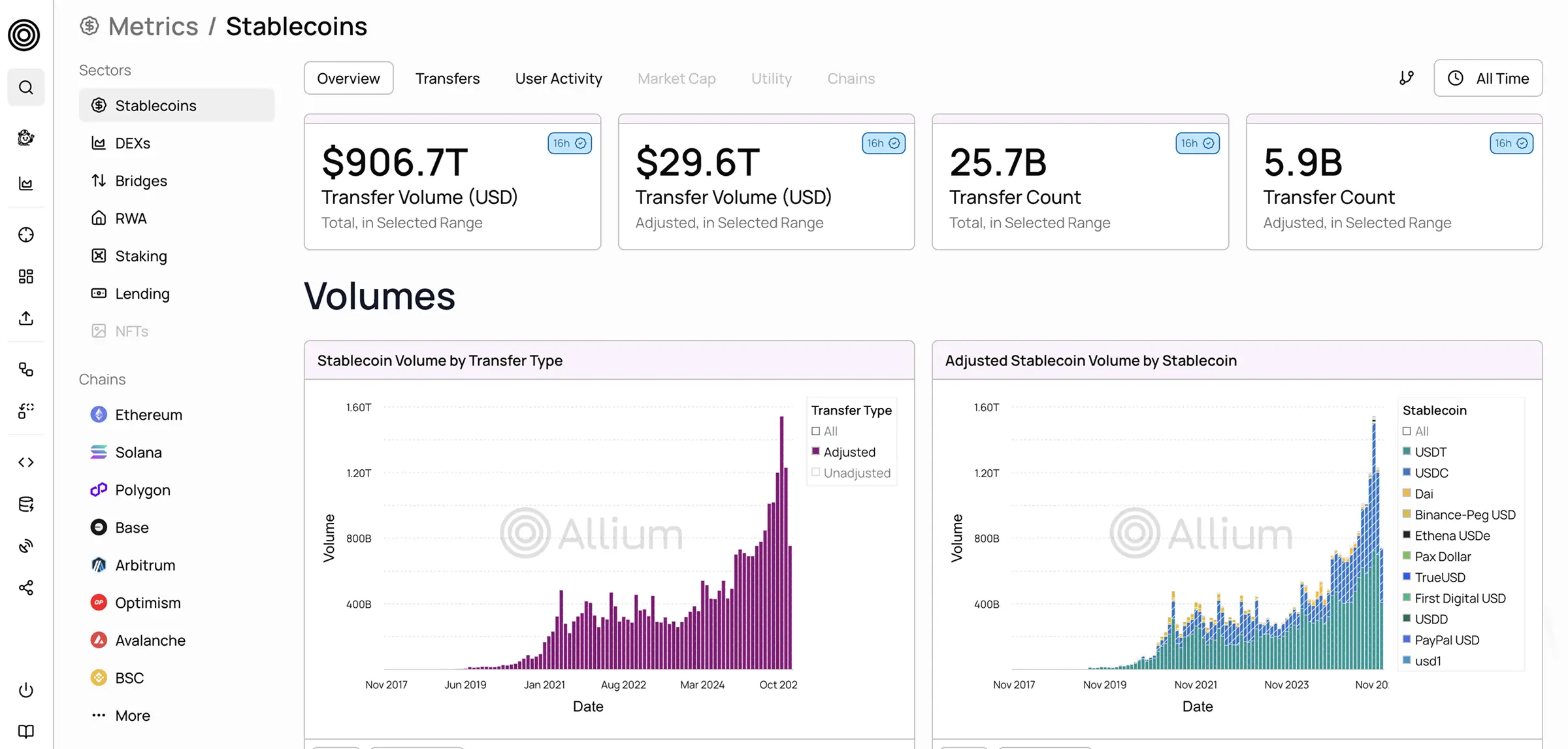The height and width of the screenshot is (749, 1568).
Task: Enable the All transfer type checkbox
Action: click(x=815, y=431)
